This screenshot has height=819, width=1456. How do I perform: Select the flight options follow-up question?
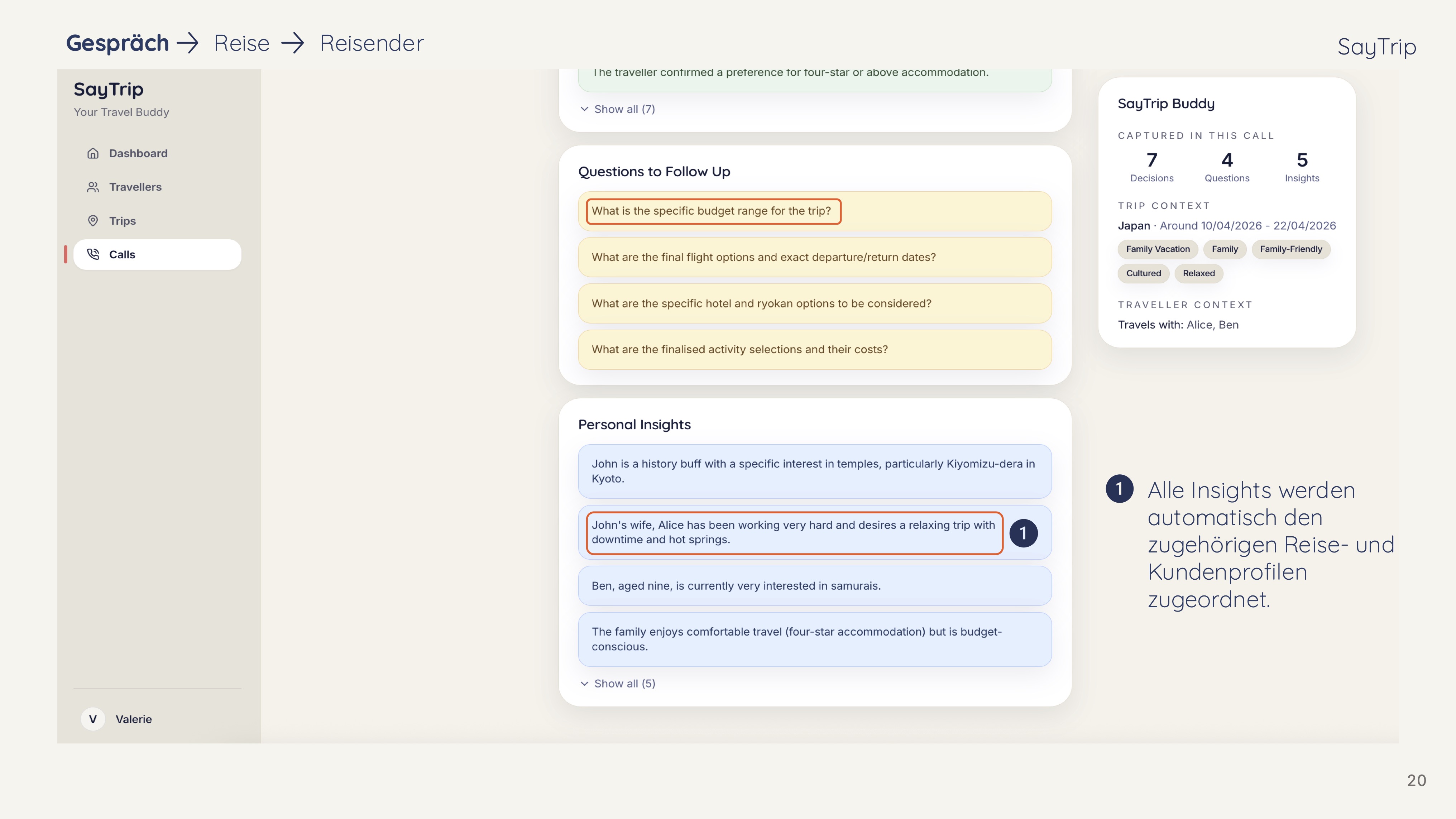click(x=763, y=257)
